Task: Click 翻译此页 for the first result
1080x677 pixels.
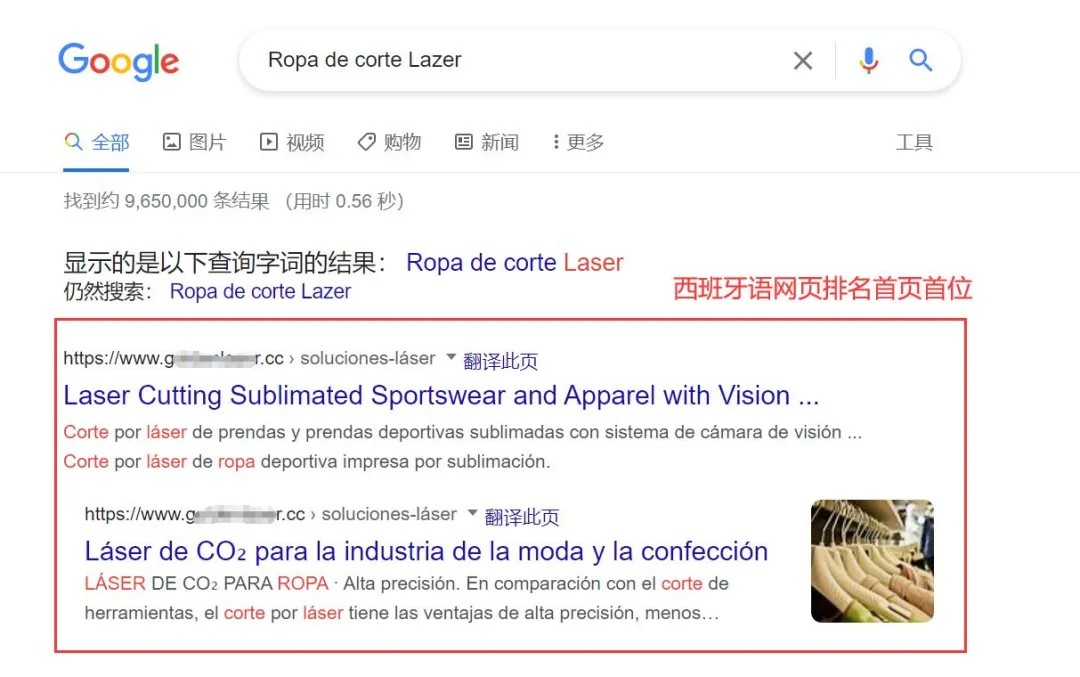Action: (501, 360)
